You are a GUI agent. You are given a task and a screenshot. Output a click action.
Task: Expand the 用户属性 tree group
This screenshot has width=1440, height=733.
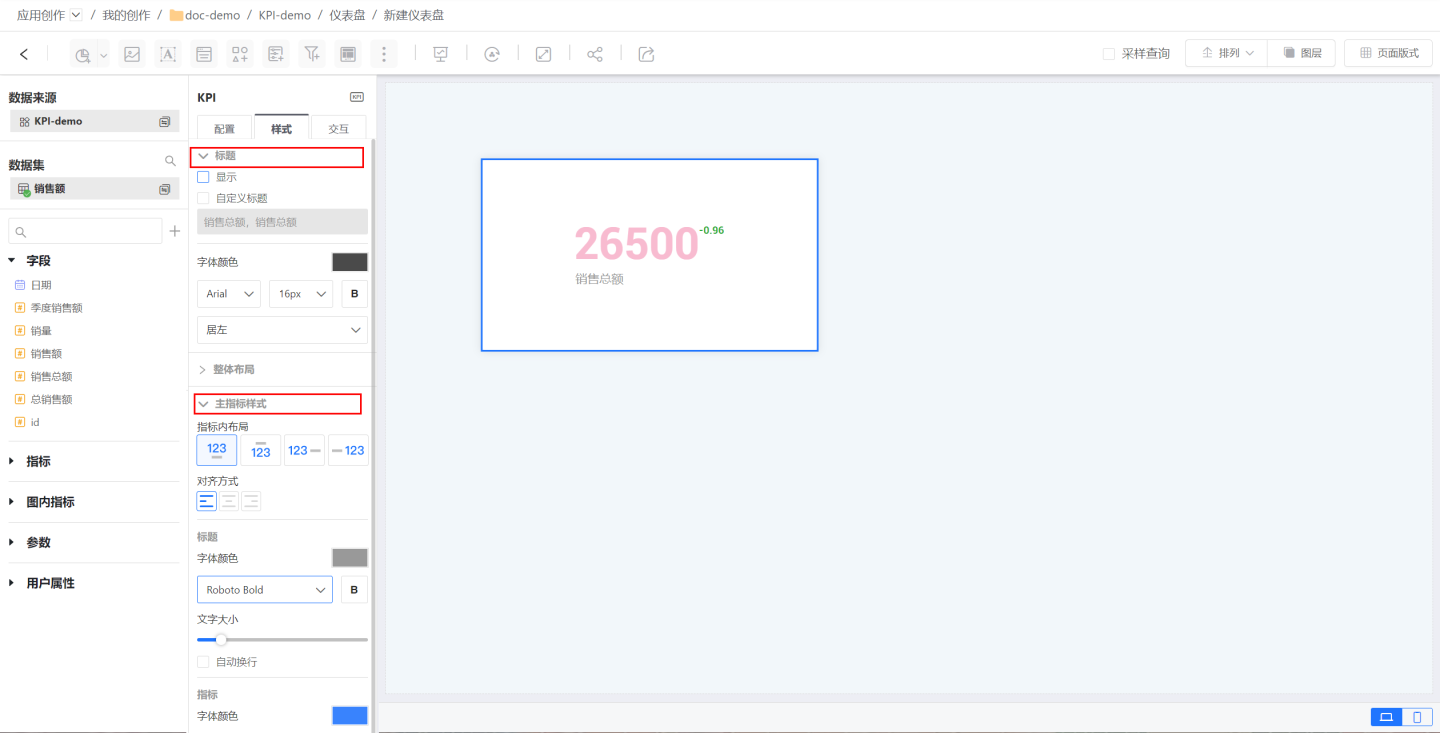pyautogui.click(x=12, y=583)
